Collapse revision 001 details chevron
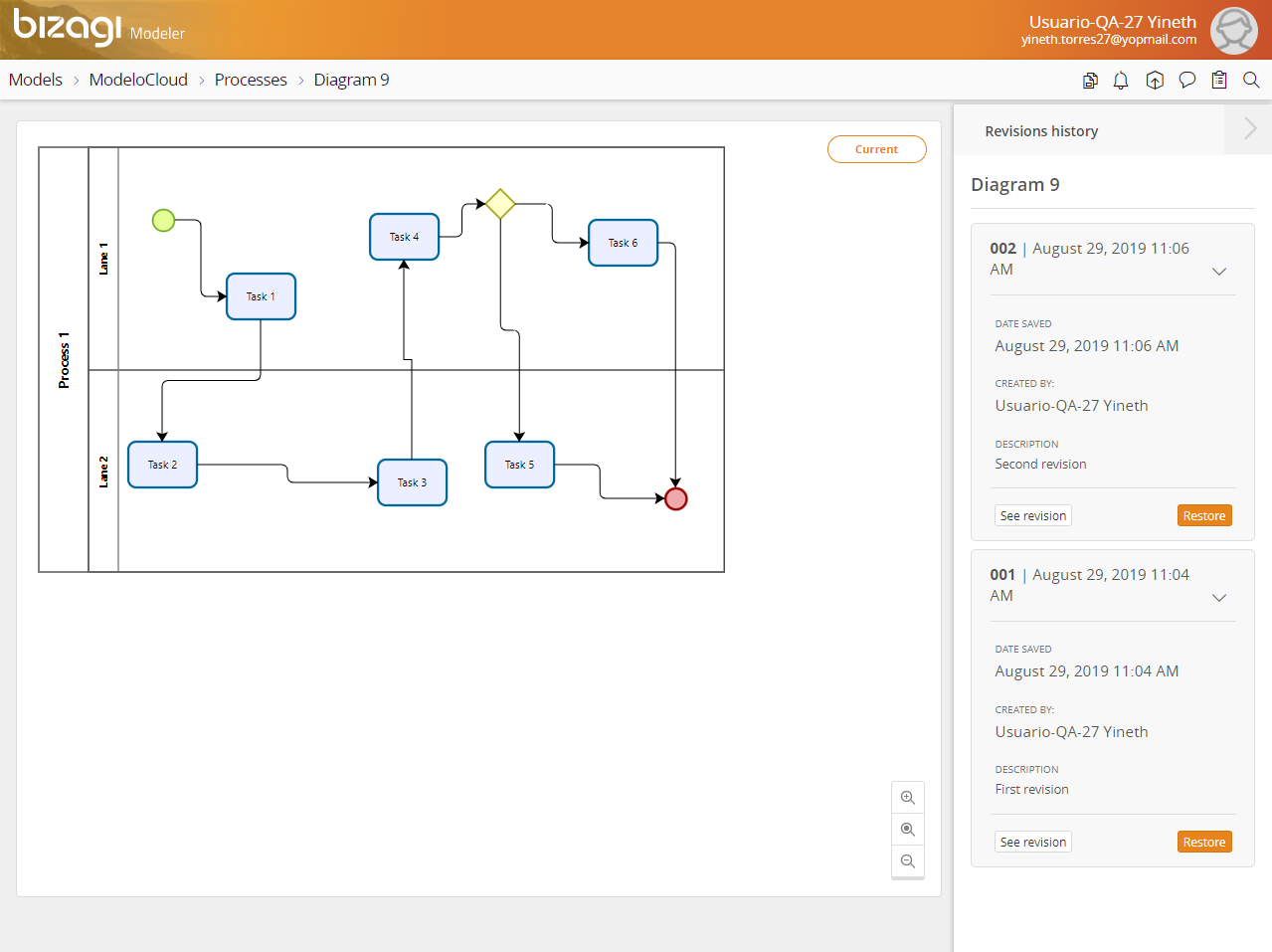The height and width of the screenshot is (952, 1272). tap(1219, 598)
